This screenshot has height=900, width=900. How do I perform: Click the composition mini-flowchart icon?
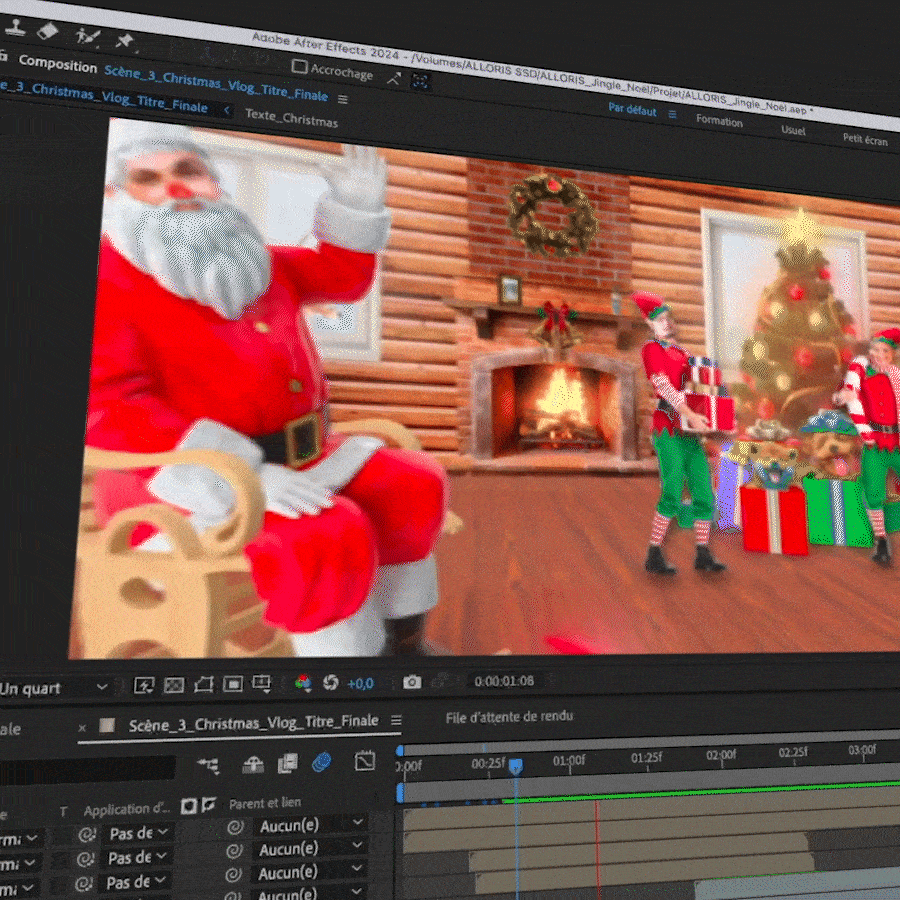(208, 765)
